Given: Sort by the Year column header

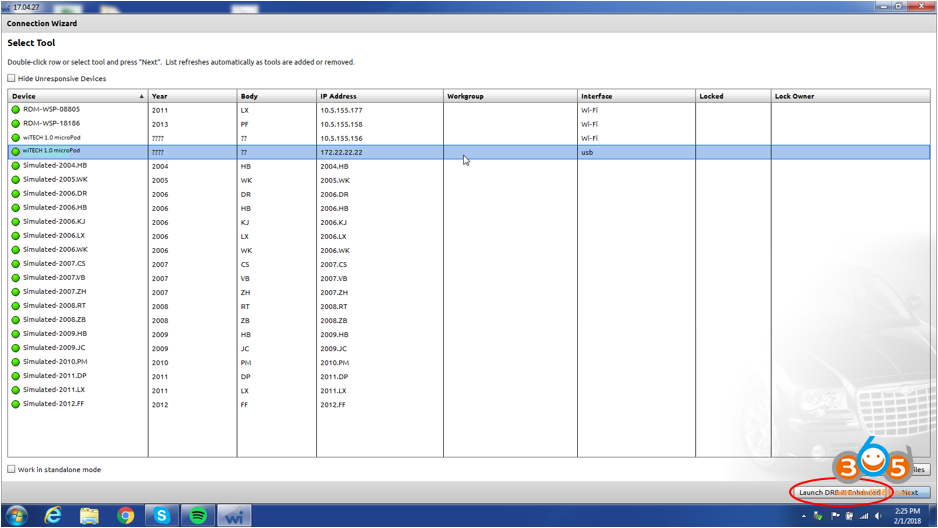Looking at the screenshot, I should (192, 96).
